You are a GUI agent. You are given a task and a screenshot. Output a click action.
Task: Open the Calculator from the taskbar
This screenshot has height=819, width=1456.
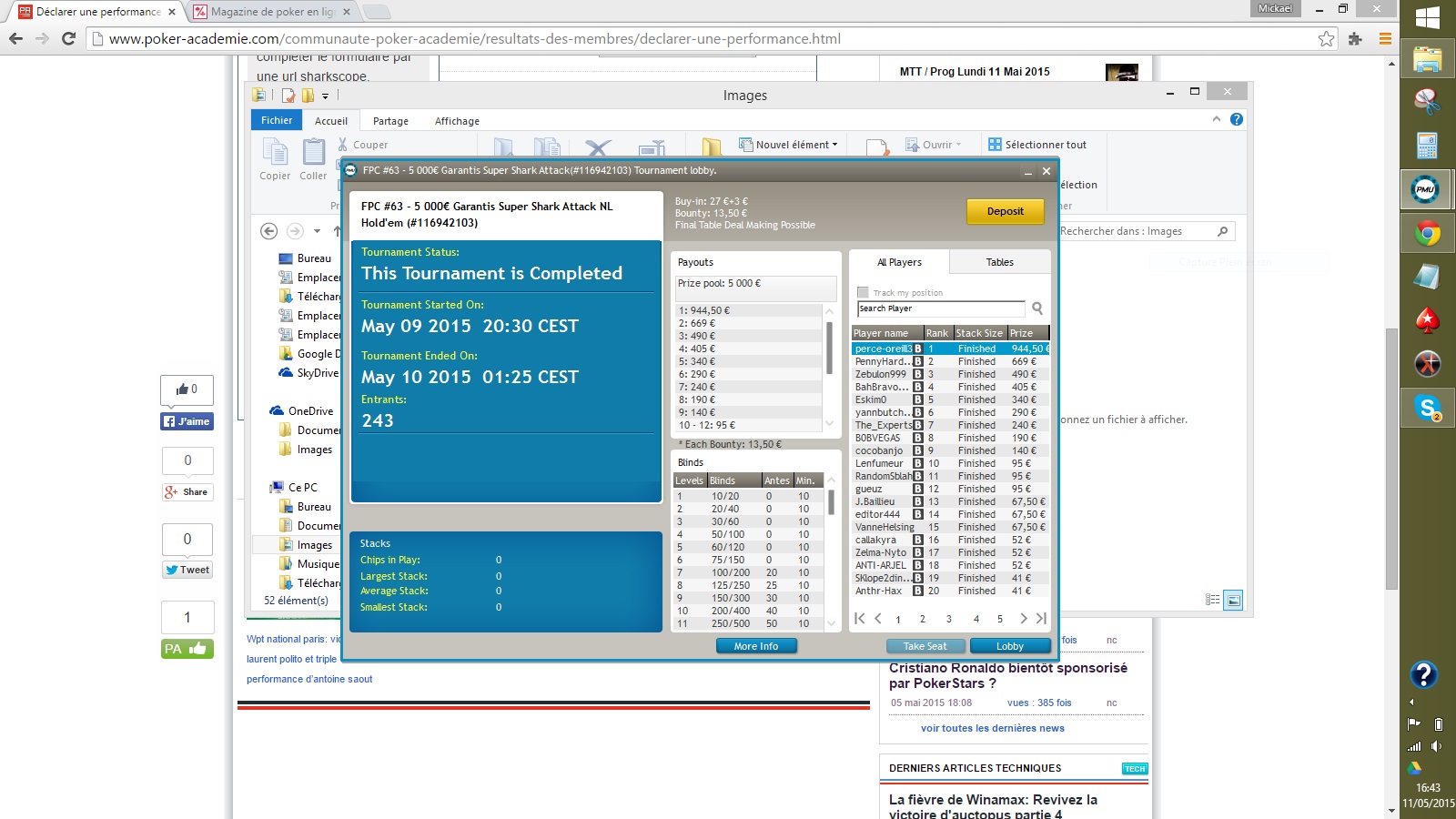click(1427, 146)
